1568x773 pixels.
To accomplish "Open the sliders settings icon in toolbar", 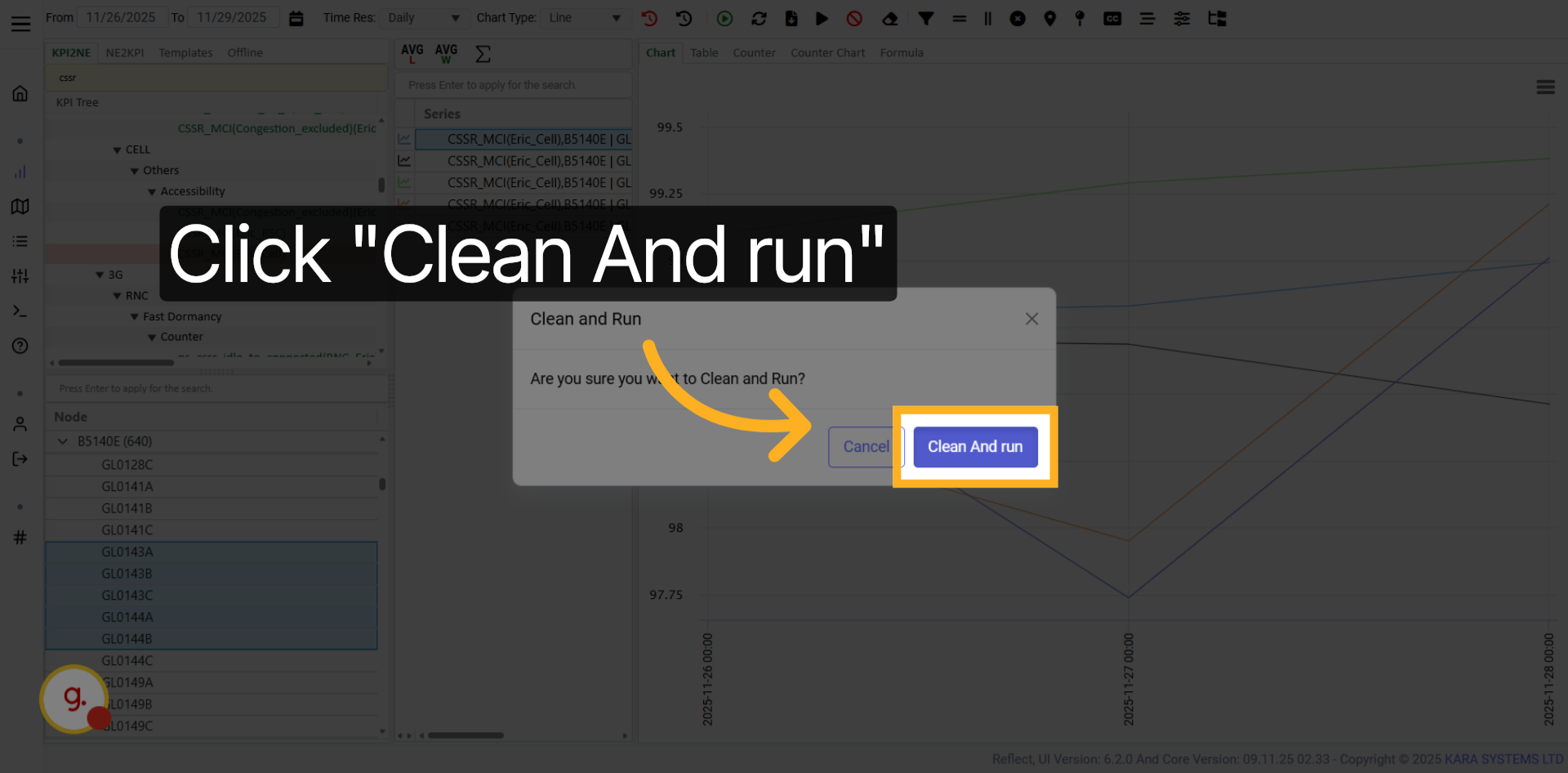I will (1182, 18).
